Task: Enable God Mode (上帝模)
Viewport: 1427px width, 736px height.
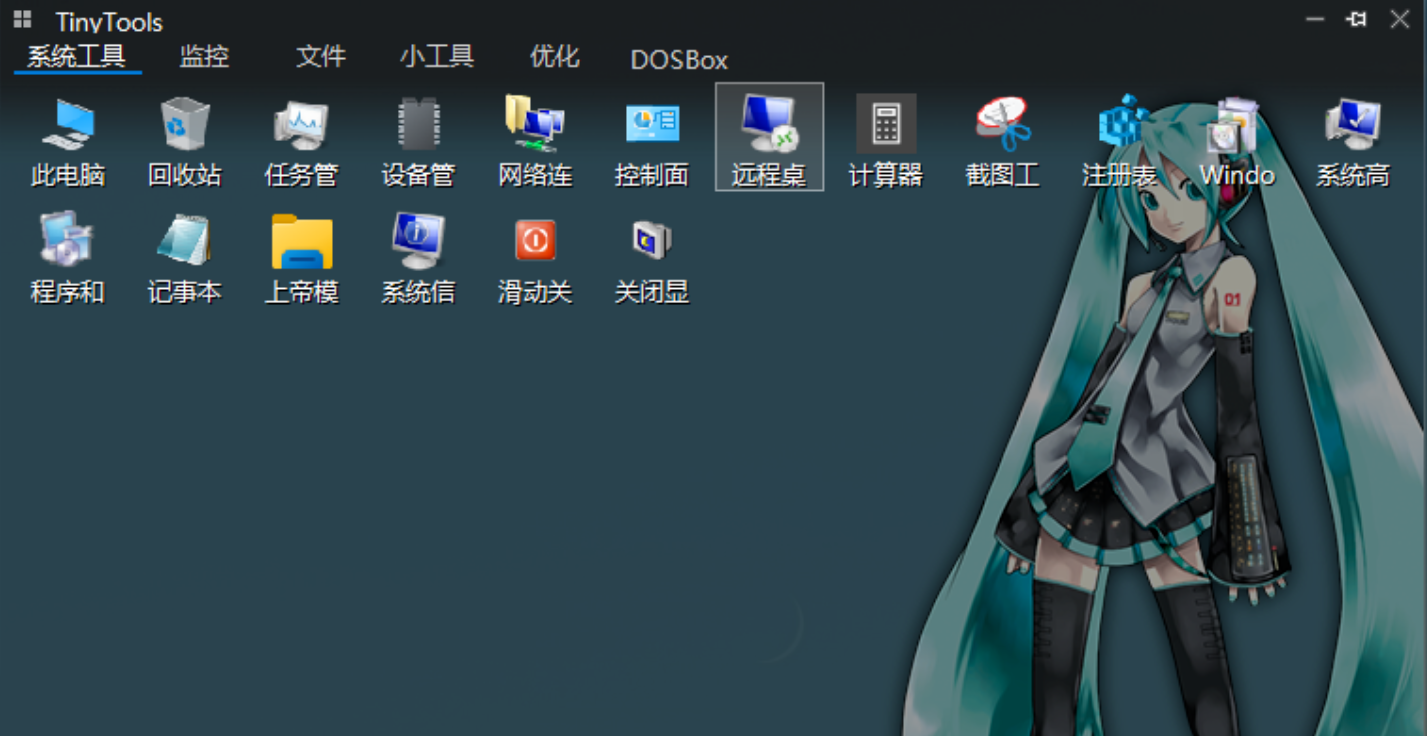Action: 302,257
